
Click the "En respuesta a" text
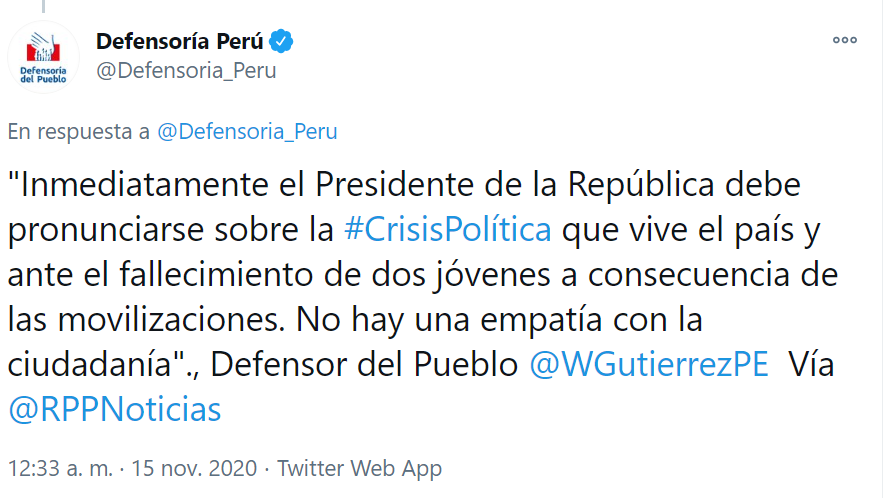click(x=78, y=132)
